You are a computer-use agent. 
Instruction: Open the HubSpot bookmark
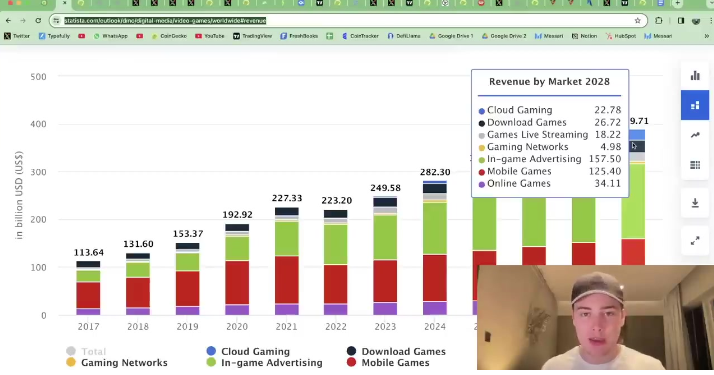(621, 36)
